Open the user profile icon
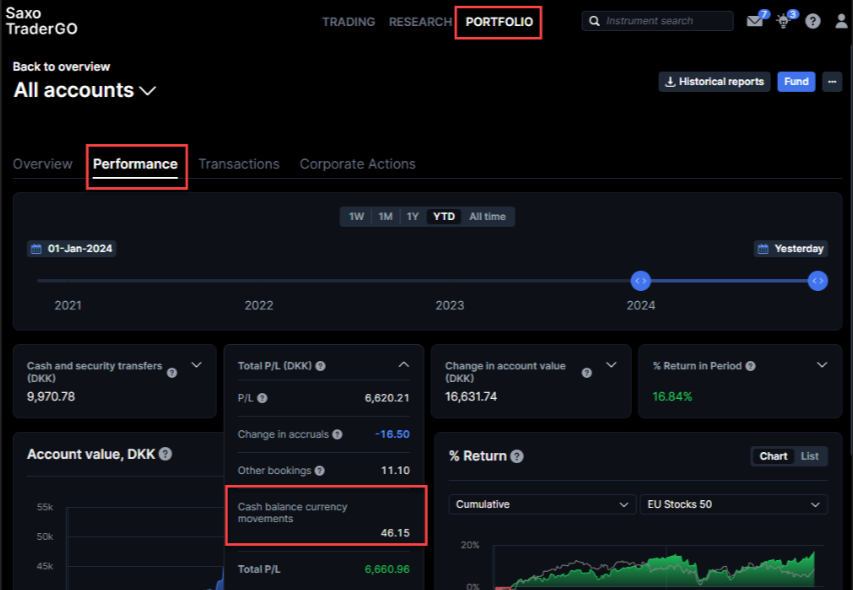 841,21
